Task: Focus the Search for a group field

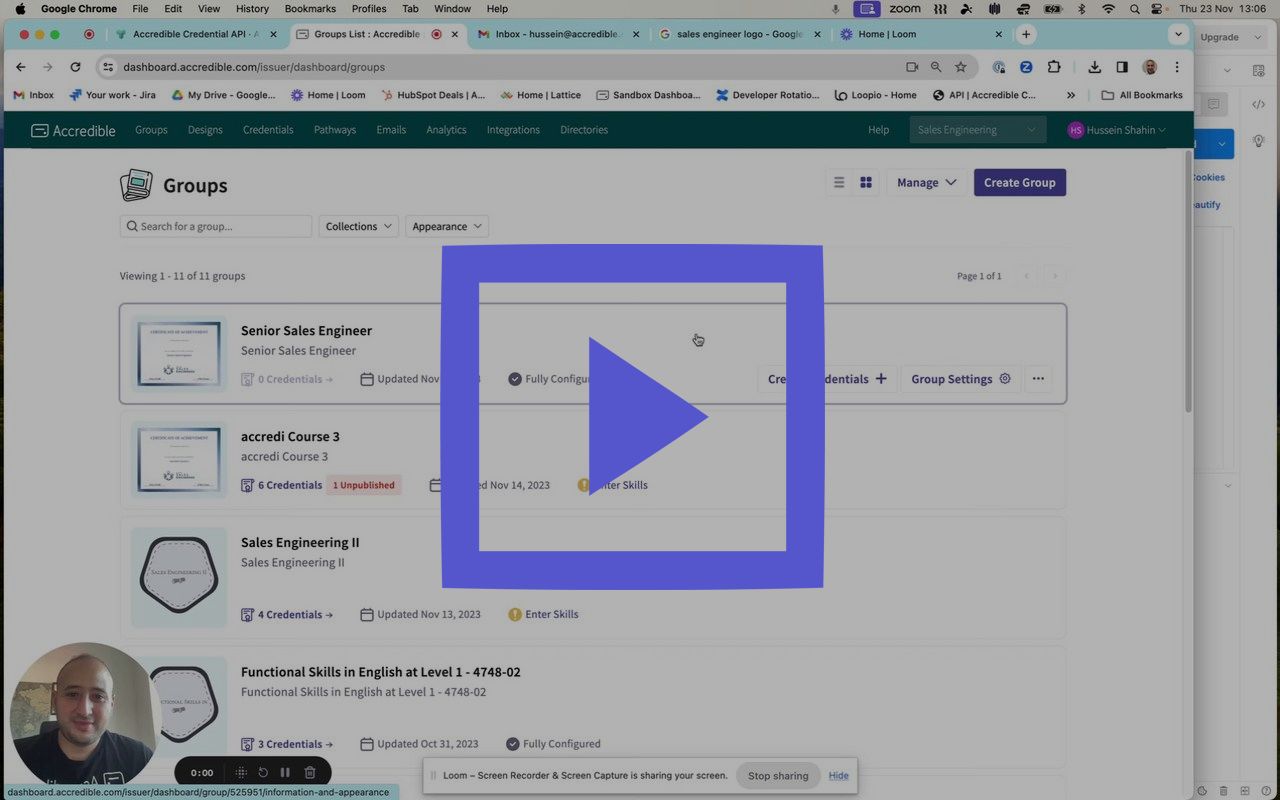Action: [216, 226]
